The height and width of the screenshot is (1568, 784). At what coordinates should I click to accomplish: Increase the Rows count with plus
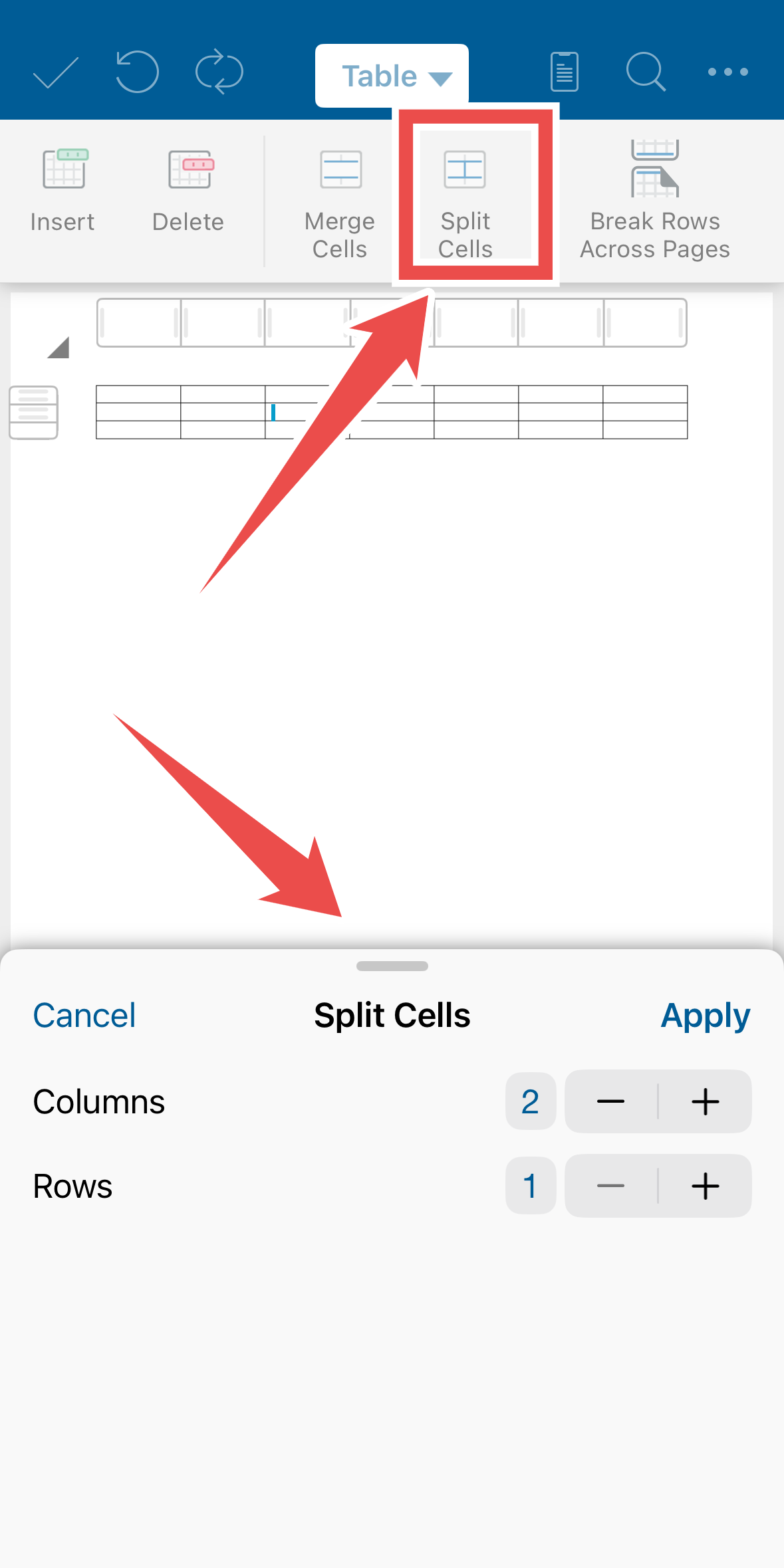[706, 1186]
